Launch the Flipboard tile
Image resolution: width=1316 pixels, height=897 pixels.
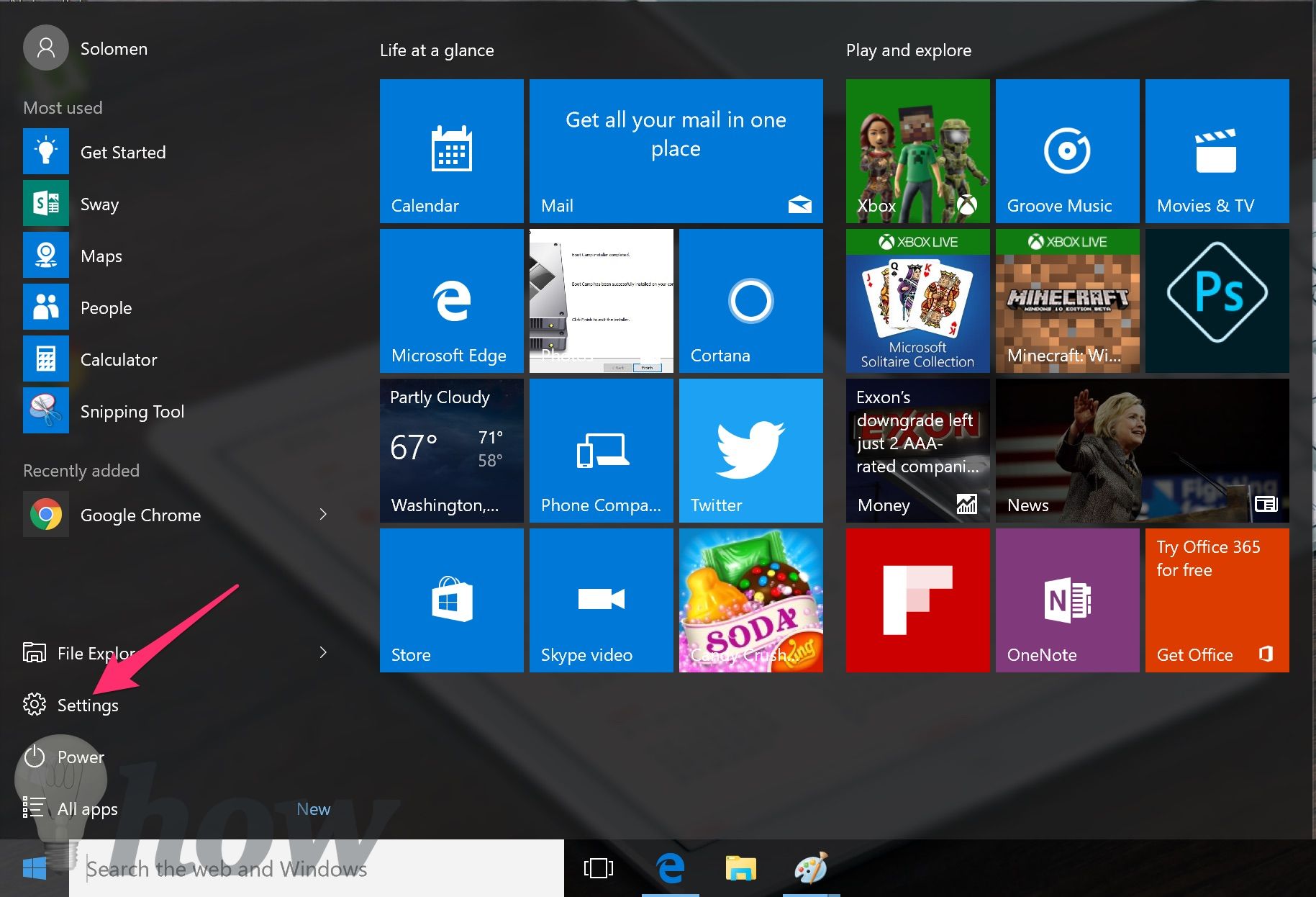click(917, 600)
